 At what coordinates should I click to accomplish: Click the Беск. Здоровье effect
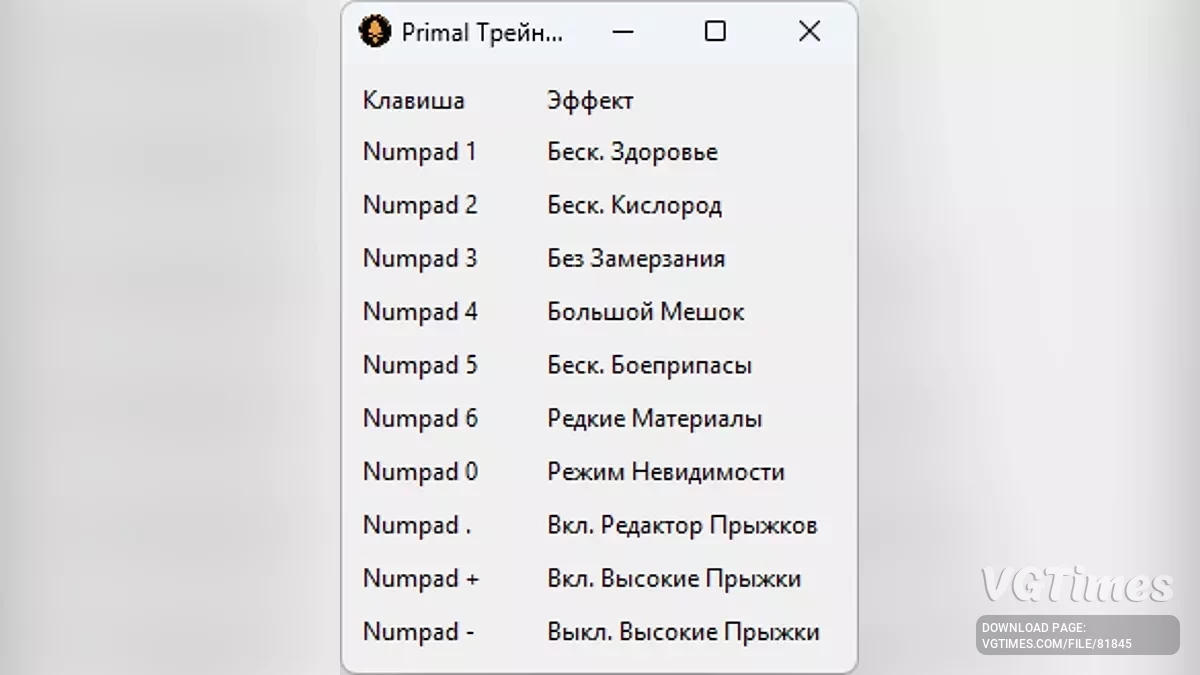pos(632,153)
